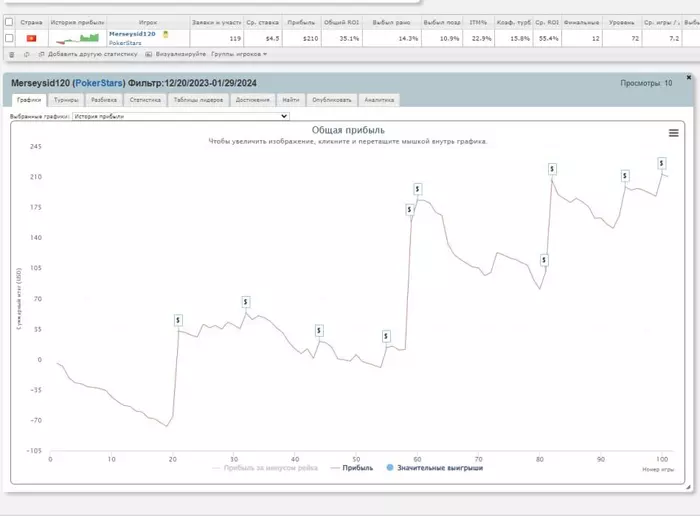Click the Общая прибыль chart title
Screen dimensions: 700x516
click(x=348, y=130)
